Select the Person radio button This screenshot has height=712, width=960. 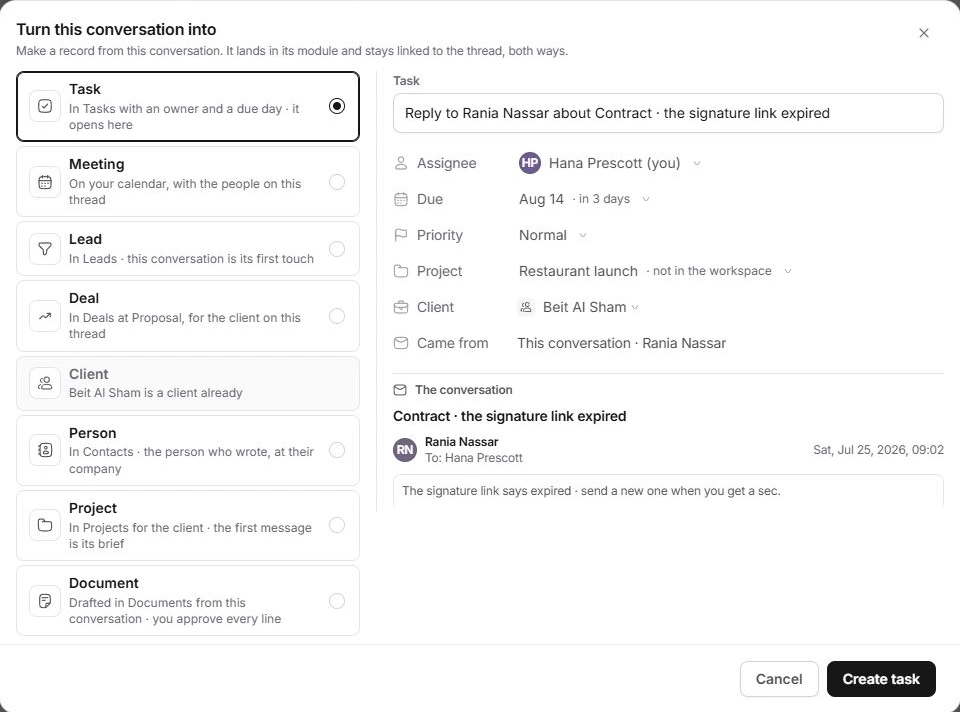pos(337,450)
